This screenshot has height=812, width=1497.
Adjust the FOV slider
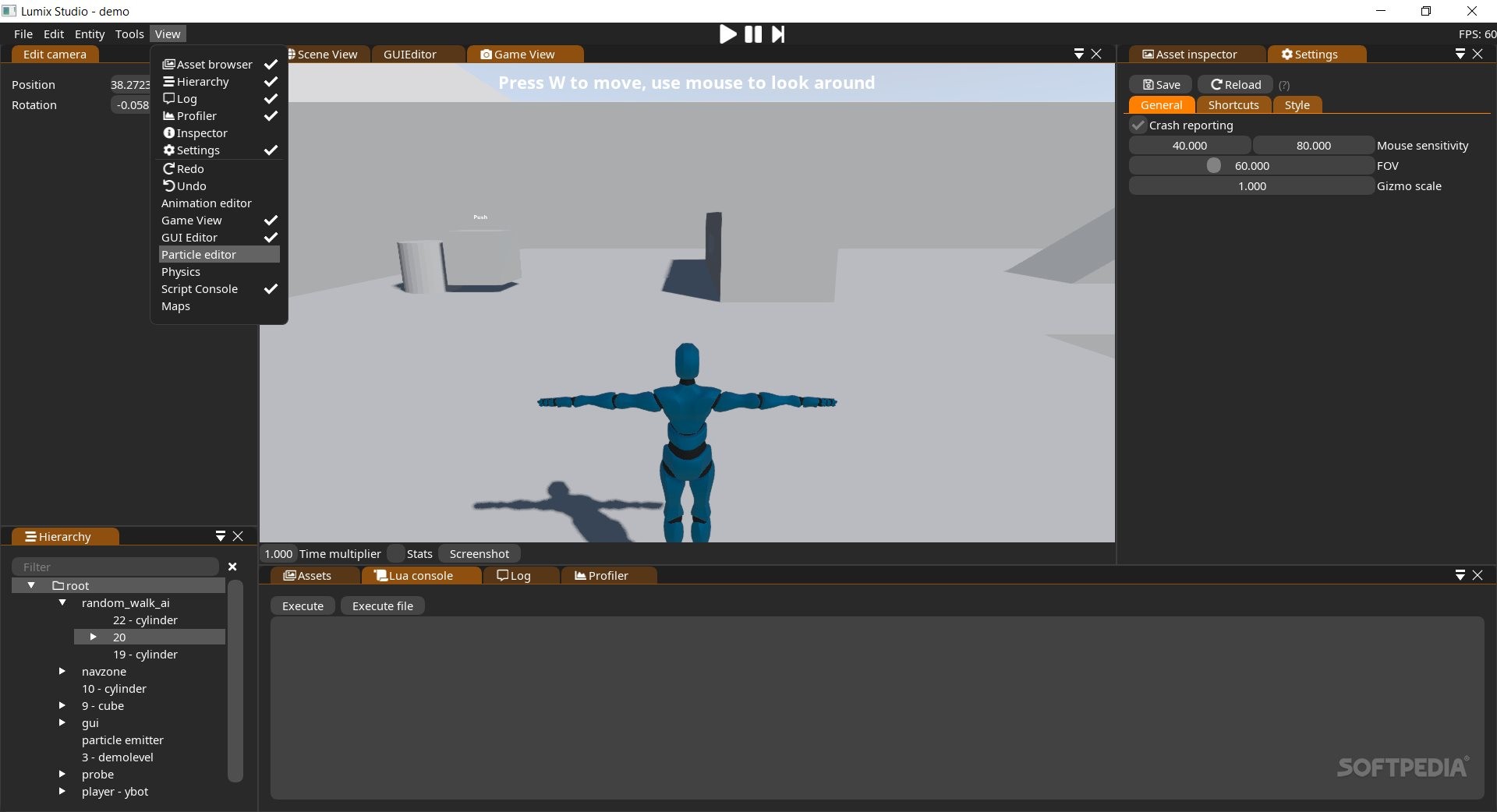tap(1251, 166)
